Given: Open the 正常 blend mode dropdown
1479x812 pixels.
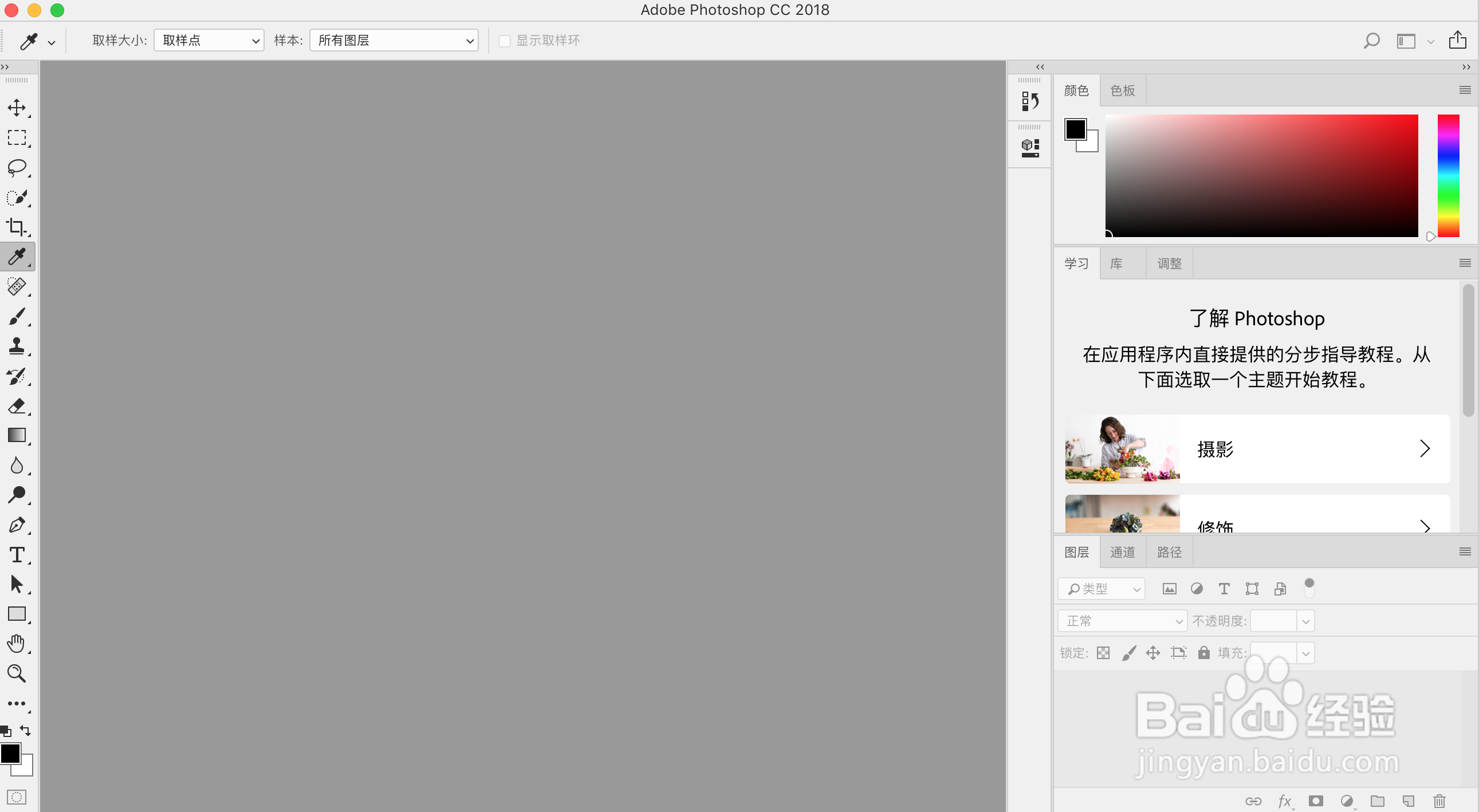Looking at the screenshot, I should [1122, 621].
